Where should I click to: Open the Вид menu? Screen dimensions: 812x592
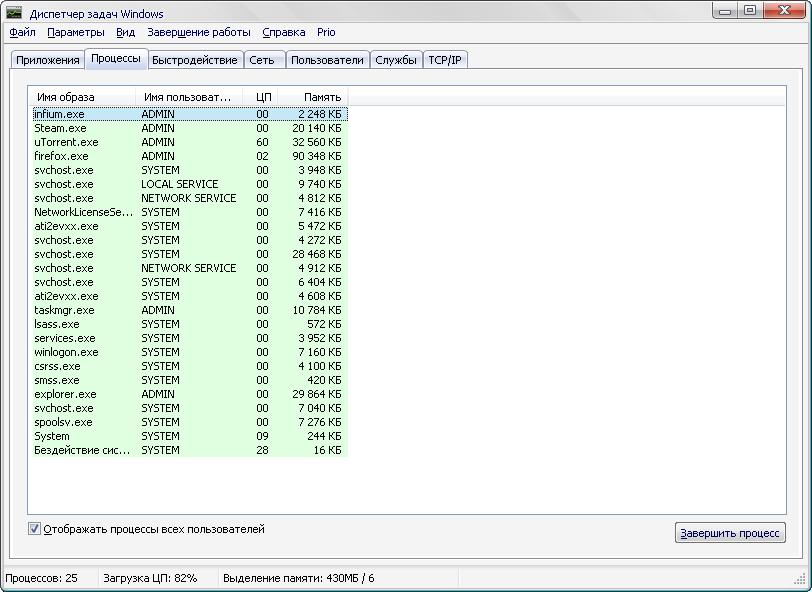click(125, 32)
